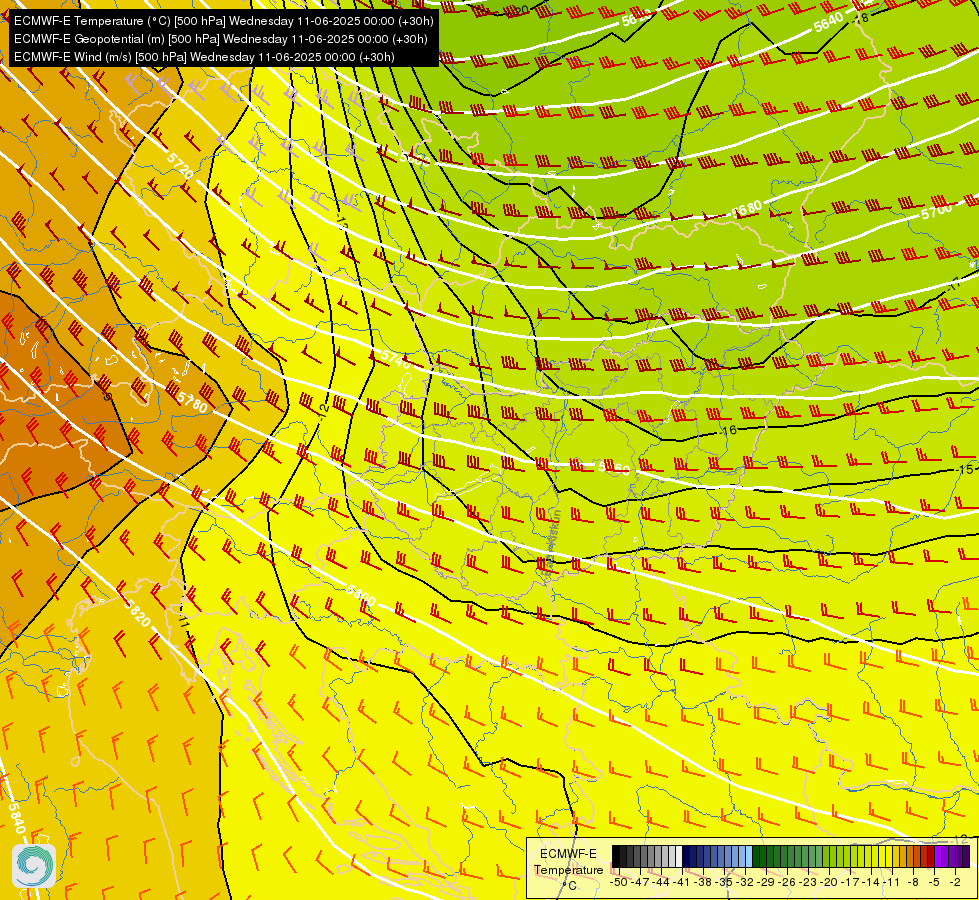The image size is (979, 900).
Task: Select the ECMWF-E Wind (m/s) header line
Action: 204,57
